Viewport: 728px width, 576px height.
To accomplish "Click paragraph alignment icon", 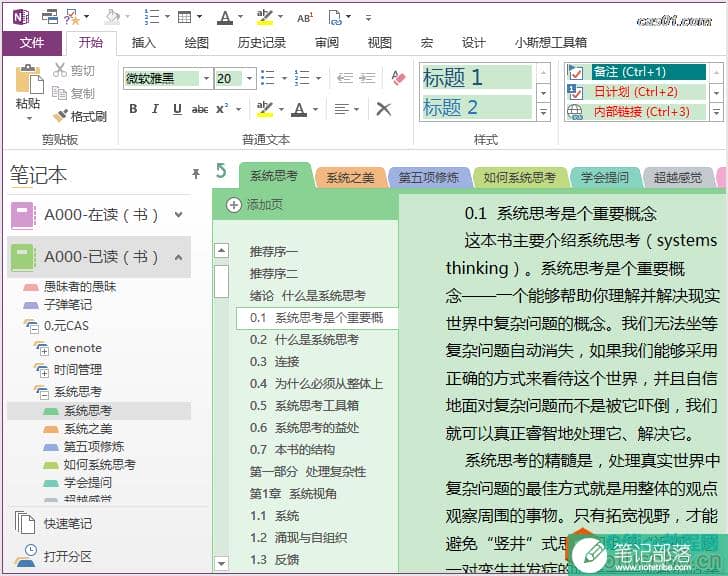I will [x=342, y=109].
